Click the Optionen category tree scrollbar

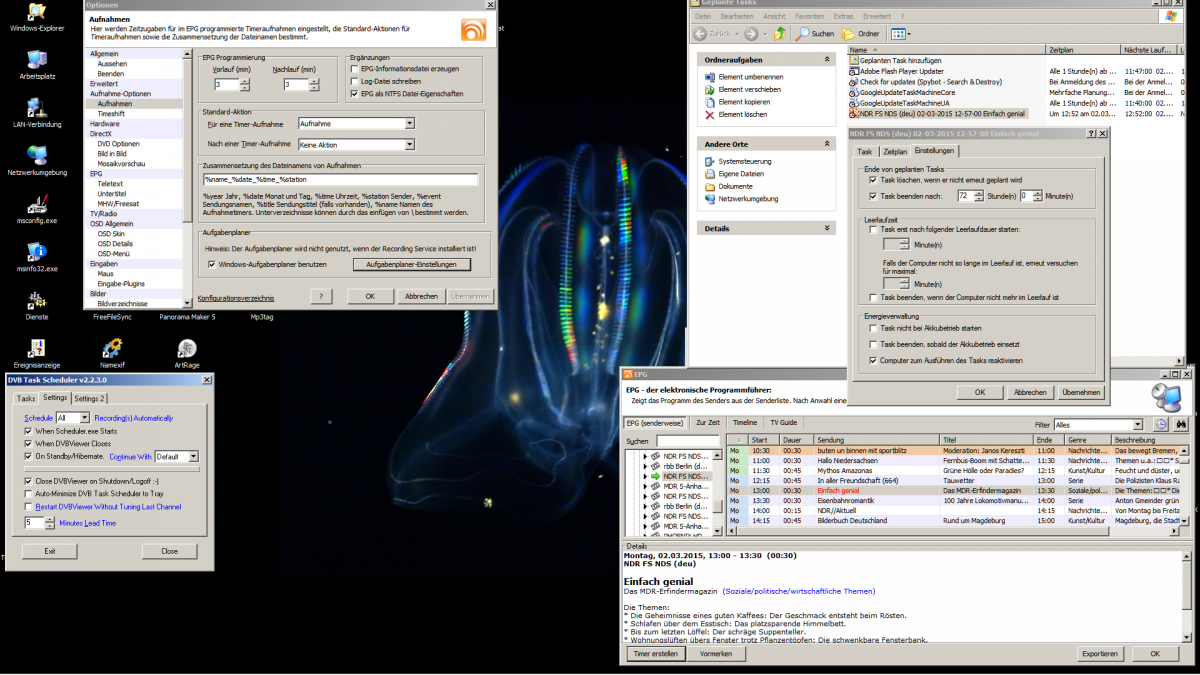pyautogui.click(x=187, y=177)
